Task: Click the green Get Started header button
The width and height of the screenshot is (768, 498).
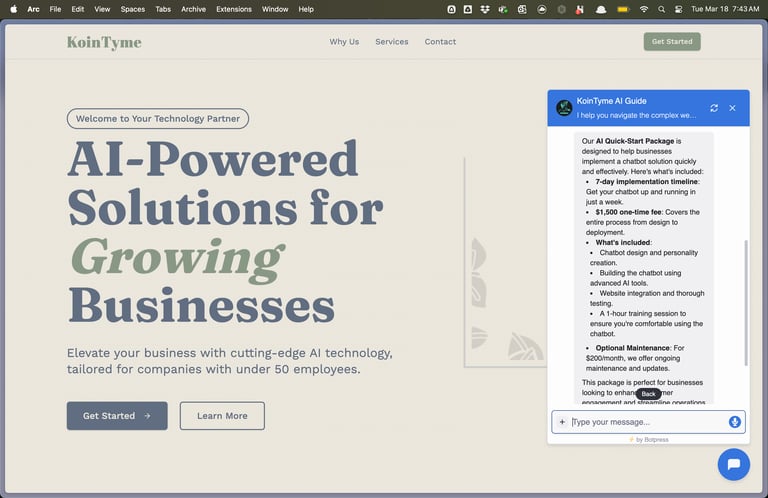Action: [672, 42]
